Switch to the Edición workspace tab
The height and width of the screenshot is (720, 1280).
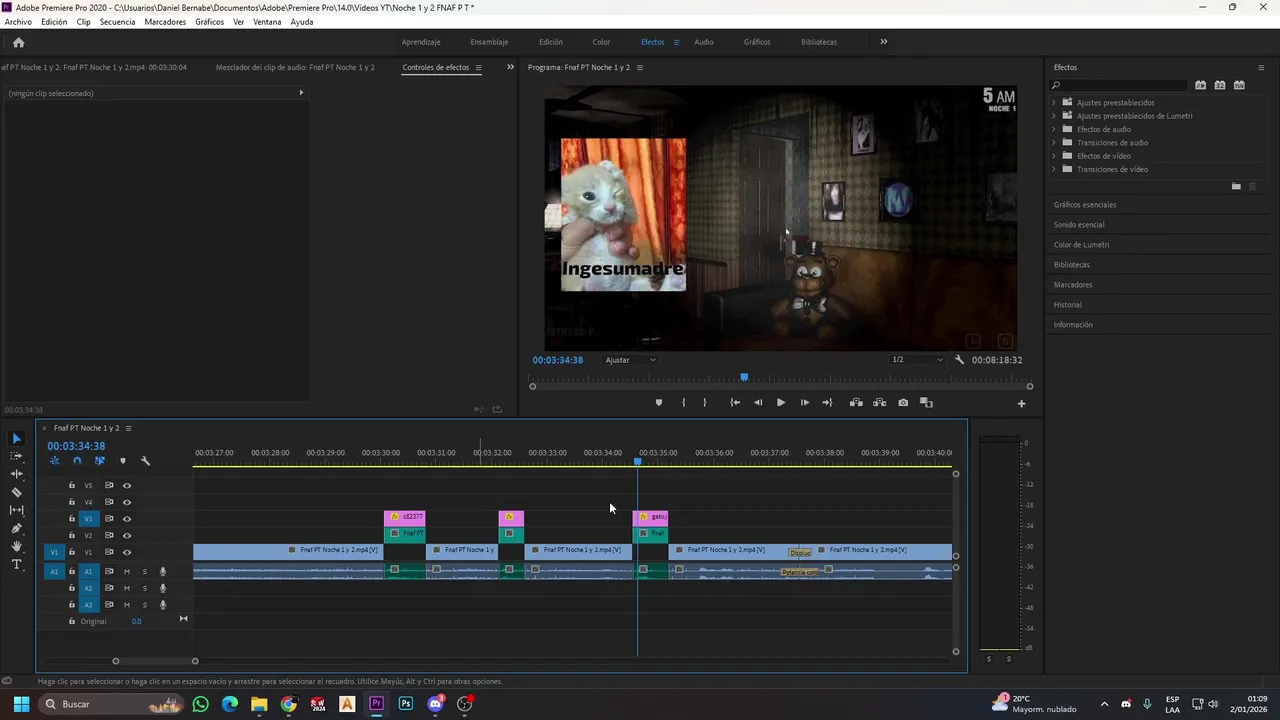[x=551, y=42]
